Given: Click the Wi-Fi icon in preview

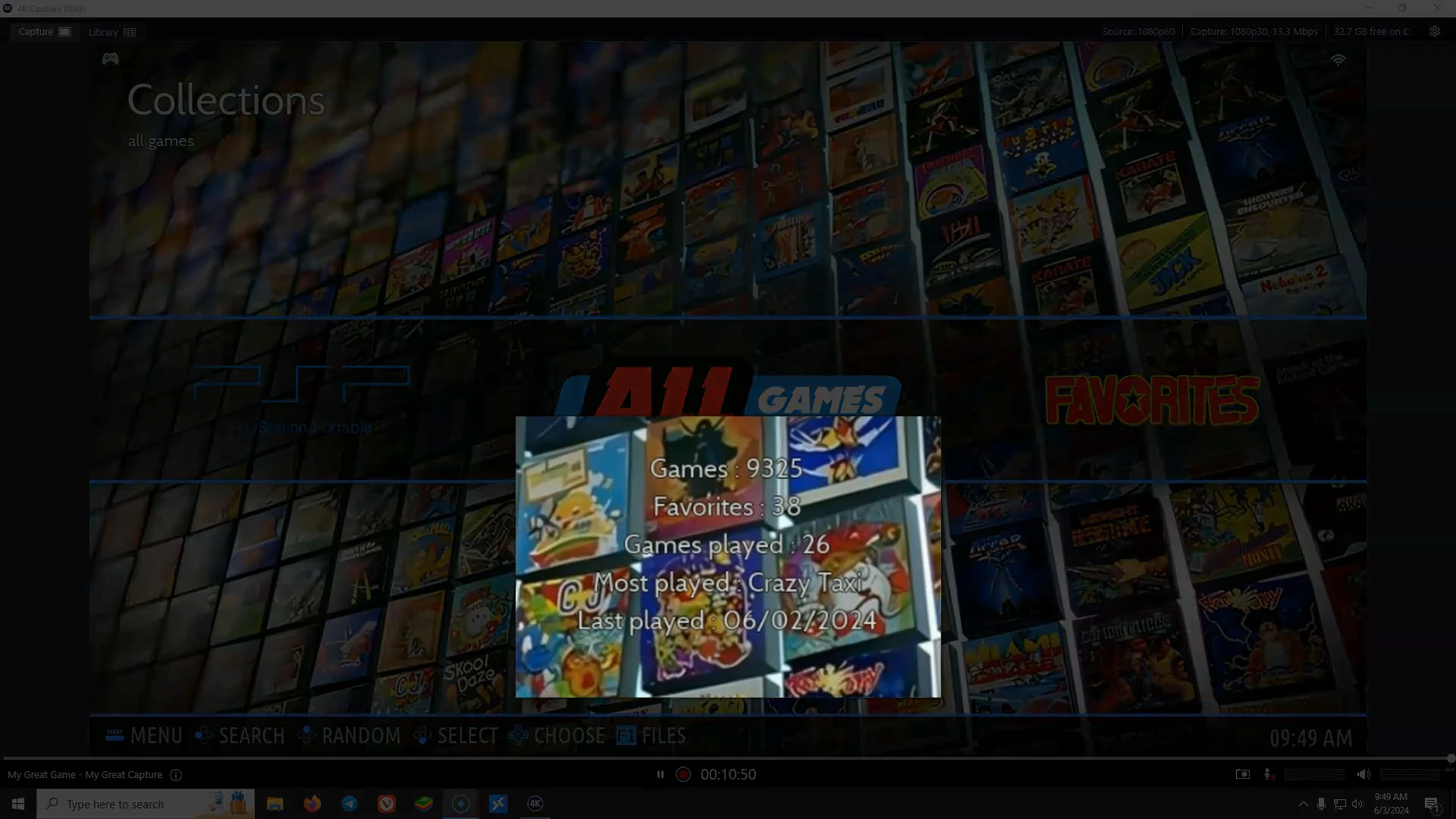Looking at the screenshot, I should (x=1338, y=60).
